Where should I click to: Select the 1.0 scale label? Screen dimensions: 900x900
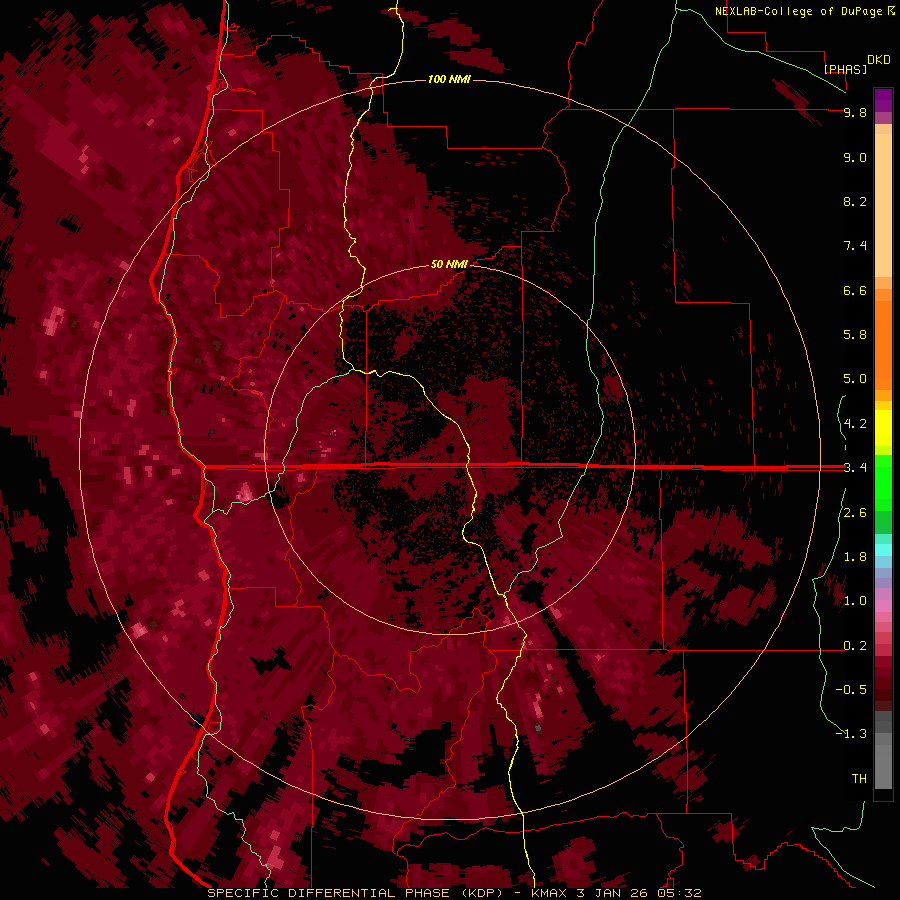tap(855, 601)
